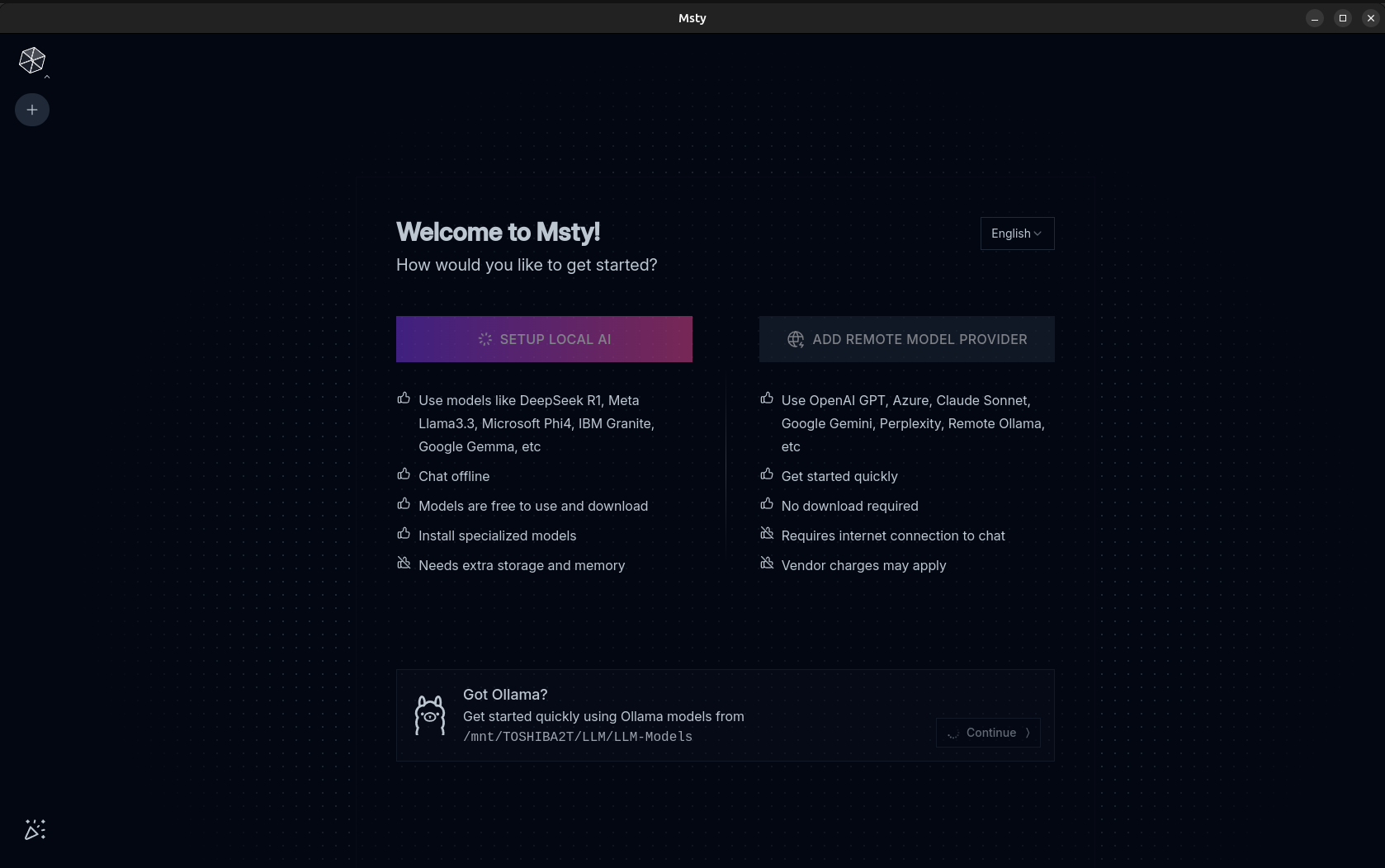Viewport: 1385px width, 868px height.
Task: Click 'Get started quickly using Ollama models from'
Action: click(x=603, y=716)
